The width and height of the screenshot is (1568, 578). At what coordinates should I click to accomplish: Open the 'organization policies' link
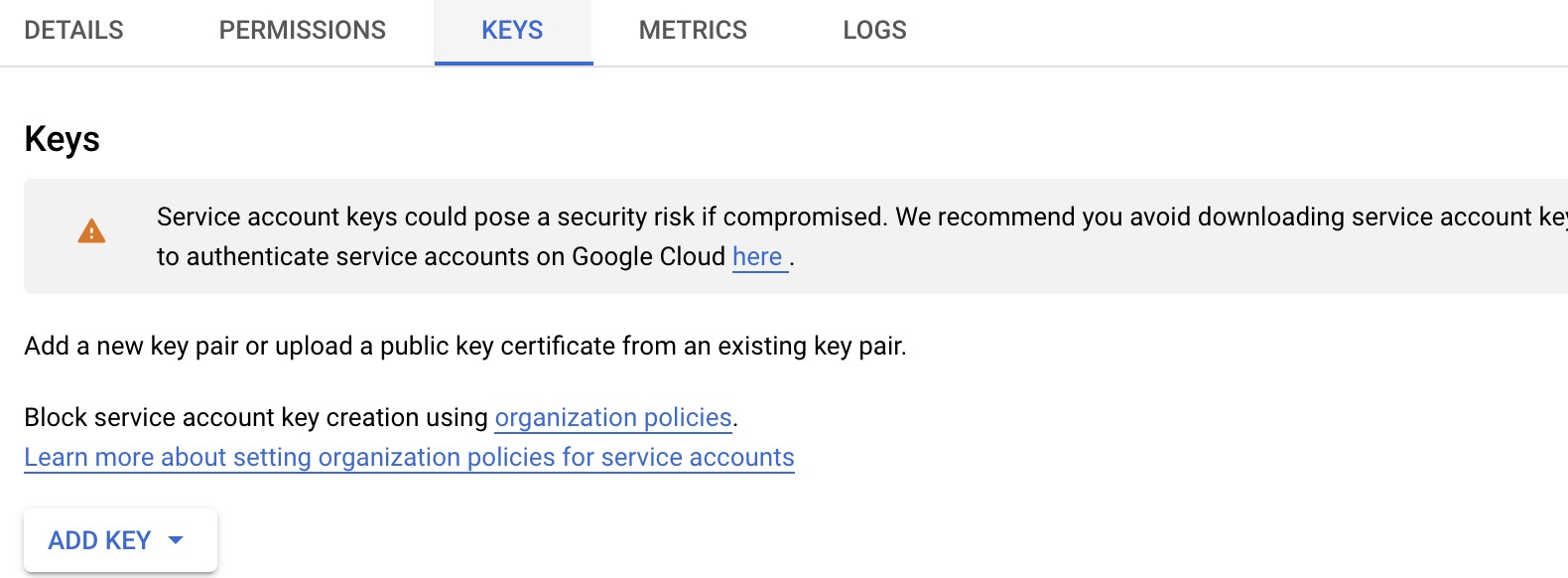coord(613,417)
